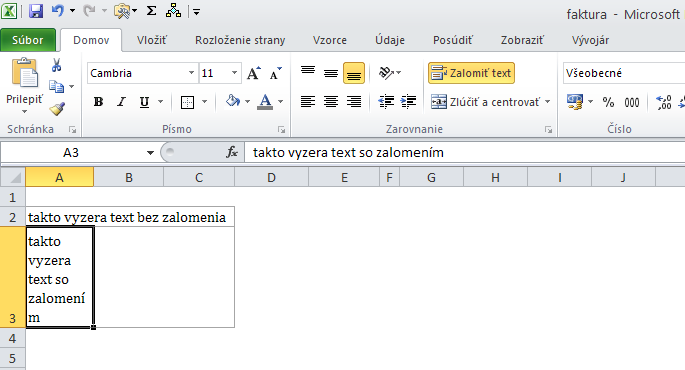The image size is (685, 370).
Task: Toggle Zalomiť text wrap button
Action: (x=471, y=73)
